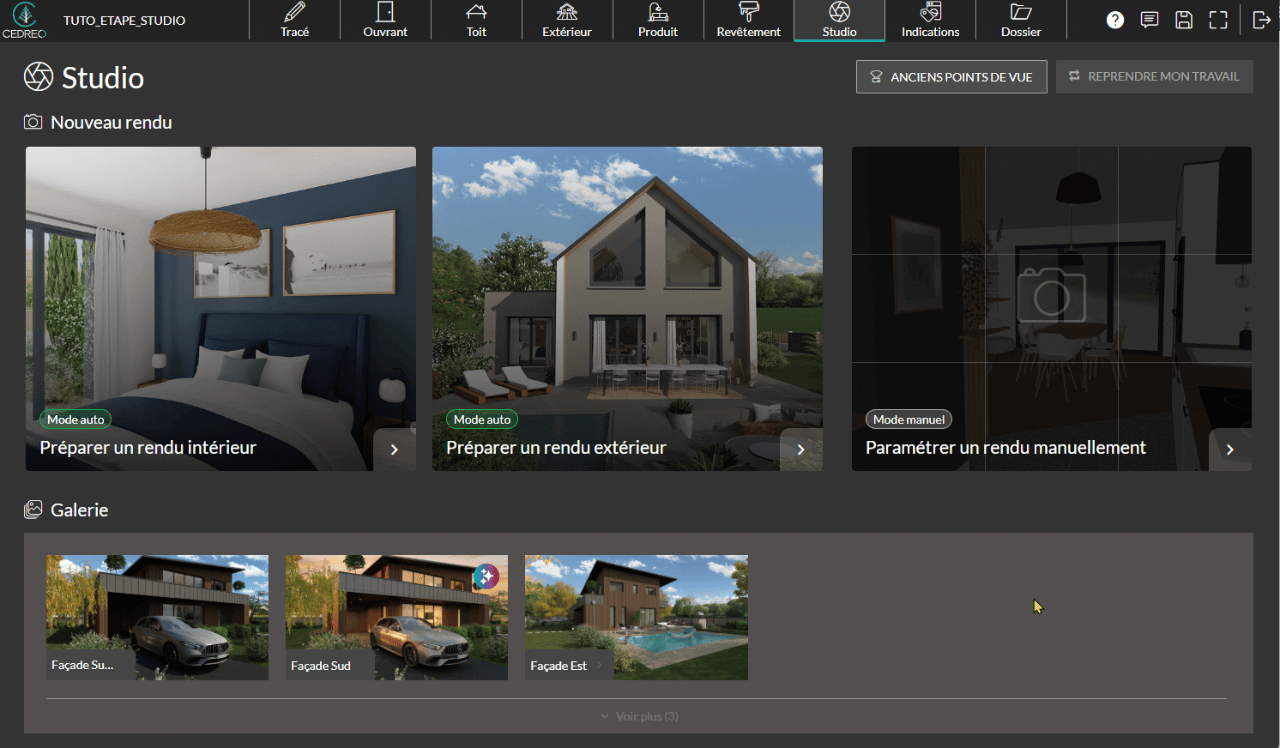
Task: Click the camera icon on manual render card
Action: pos(1051,295)
